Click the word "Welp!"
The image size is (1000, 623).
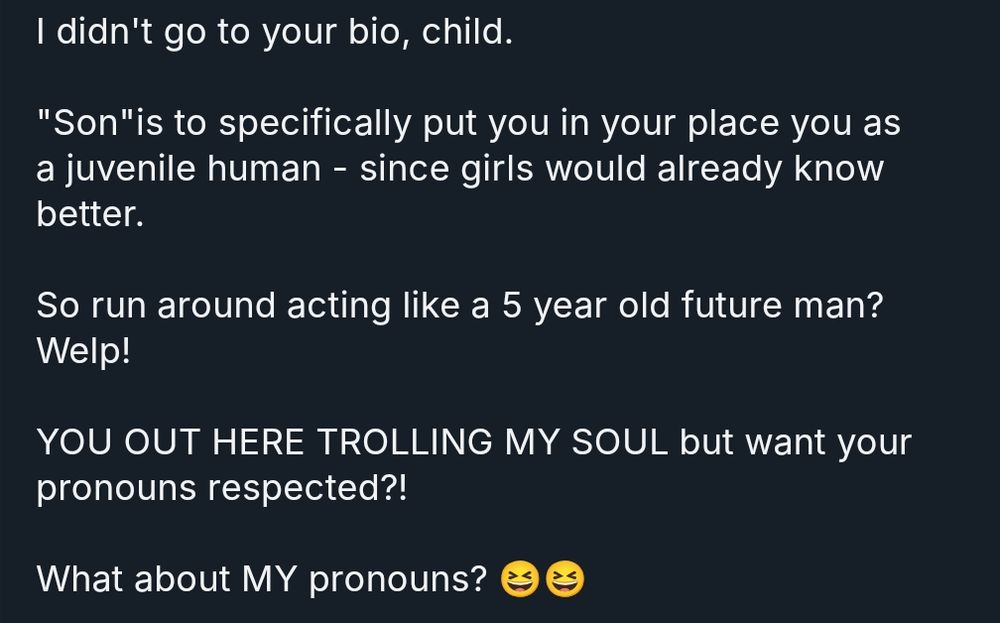click(x=84, y=351)
